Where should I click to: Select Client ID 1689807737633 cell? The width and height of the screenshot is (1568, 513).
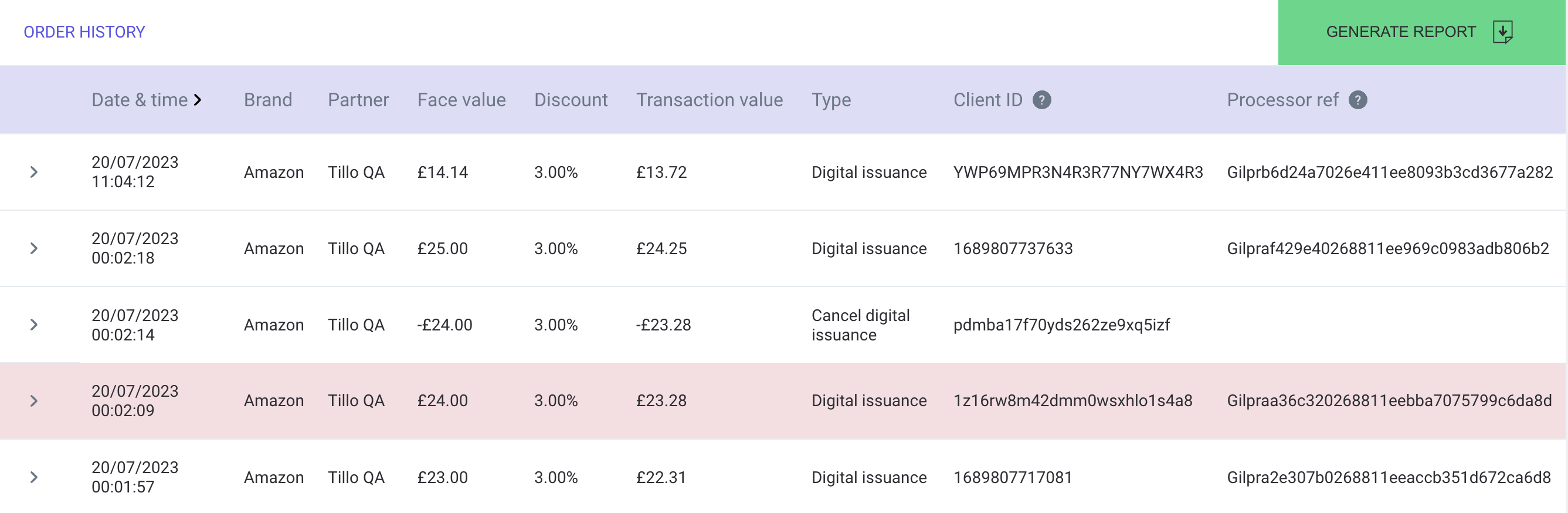[x=1013, y=249]
